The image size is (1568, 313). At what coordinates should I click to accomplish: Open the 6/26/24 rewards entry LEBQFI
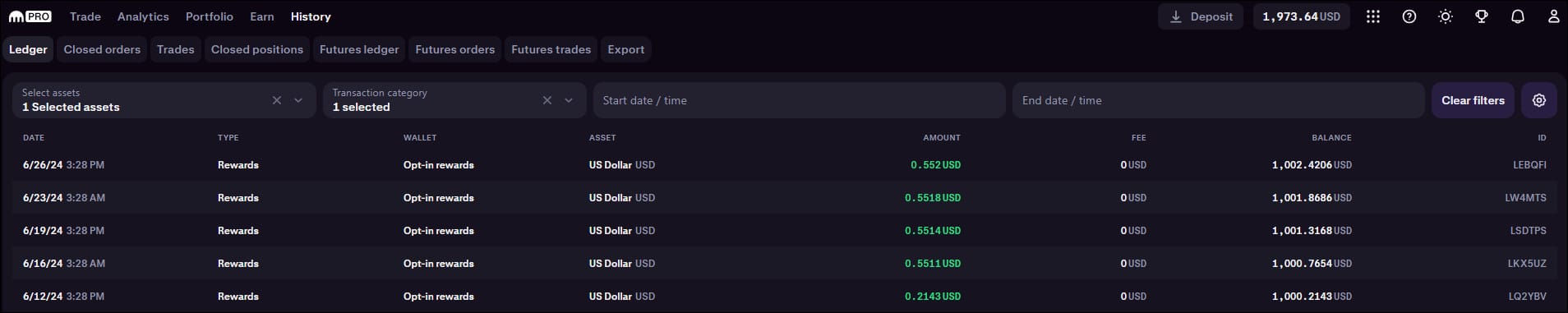tap(784, 165)
